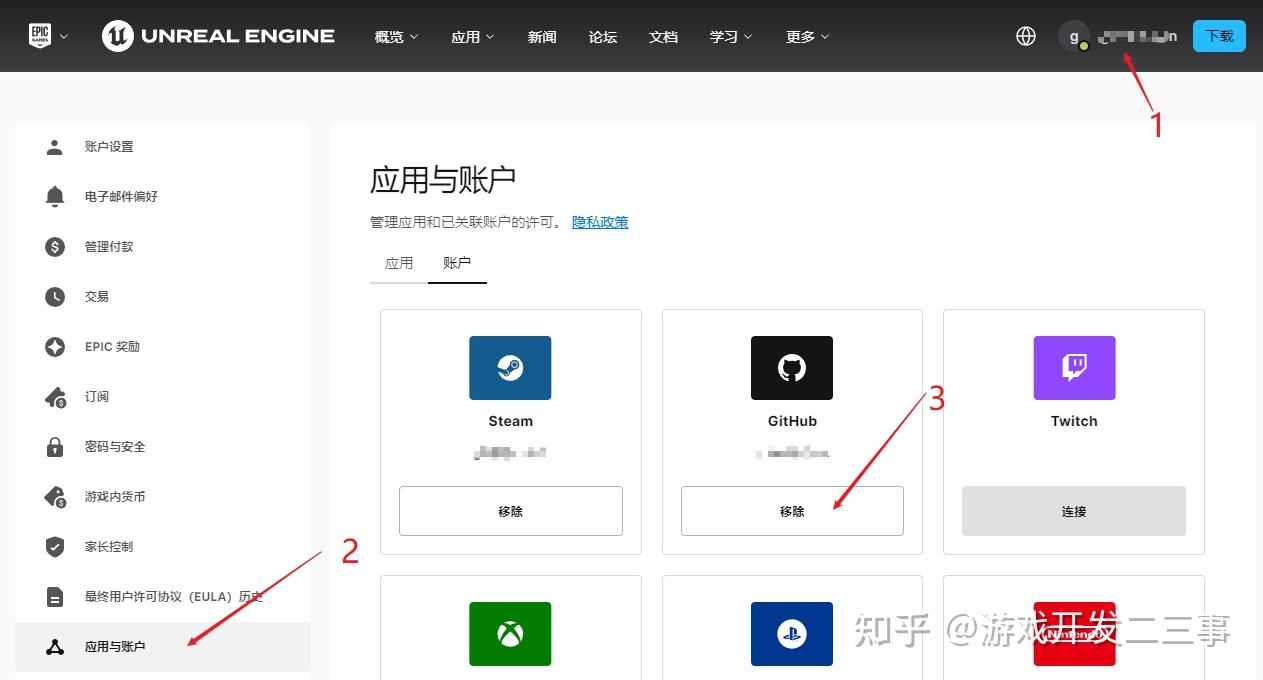Click the Steam card title text
Image resolution: width=1263 pixels, height=680 pixels.
pyautogui.click(x=510, y=421)
